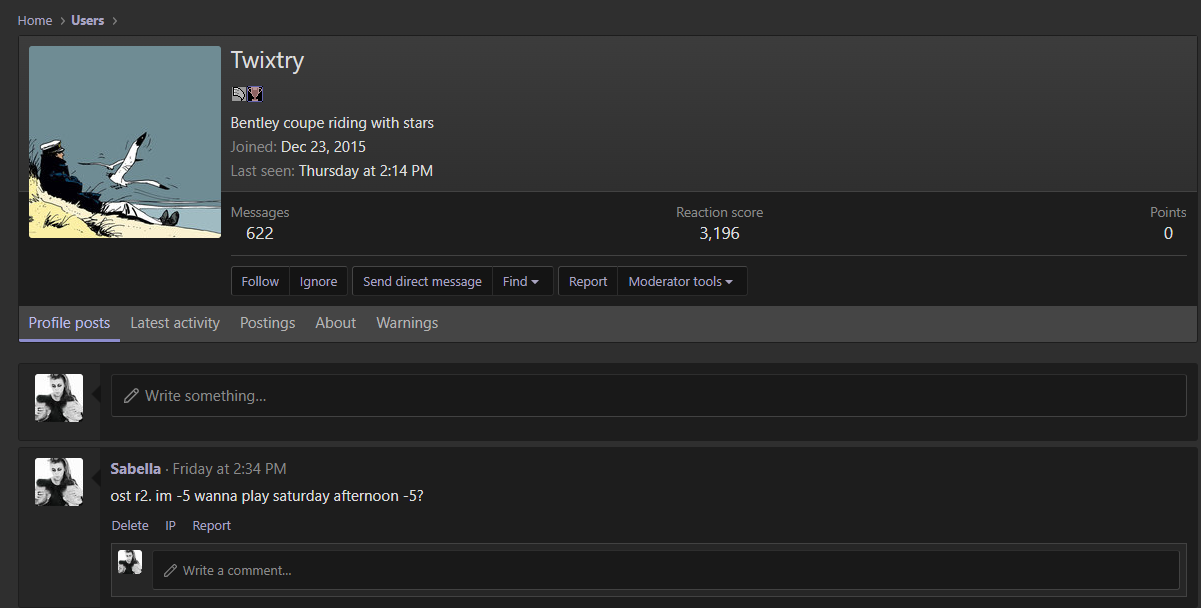
Task: Open the Postings tab
Action: coord(267,323)
